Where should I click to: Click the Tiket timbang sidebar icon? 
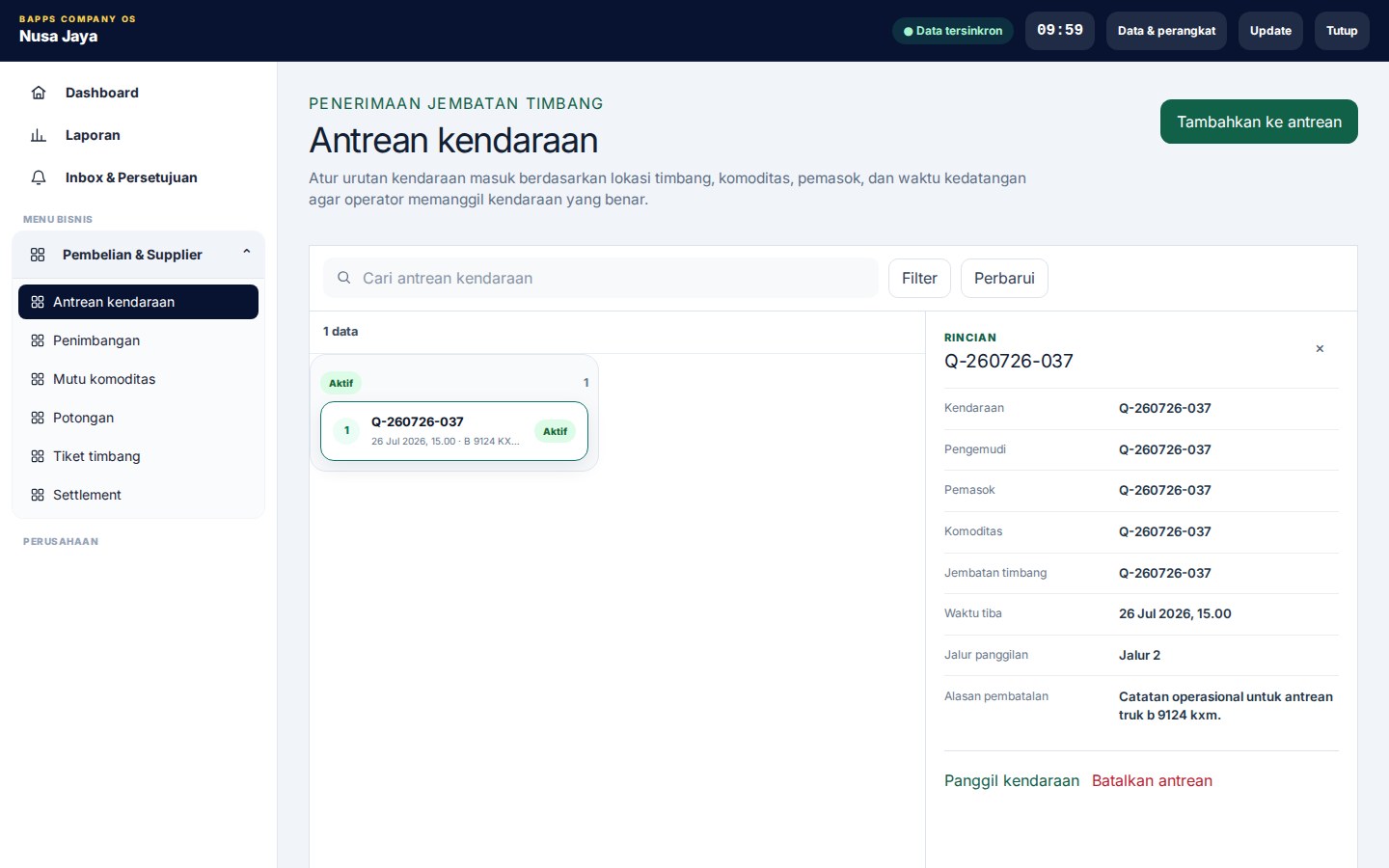point(38,456)
